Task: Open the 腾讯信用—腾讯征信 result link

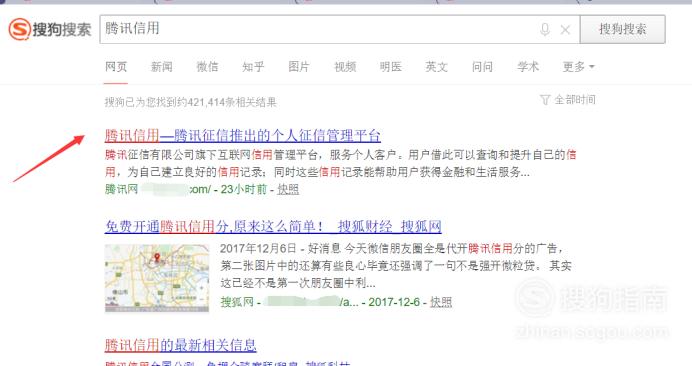Action: coord(243,135)
